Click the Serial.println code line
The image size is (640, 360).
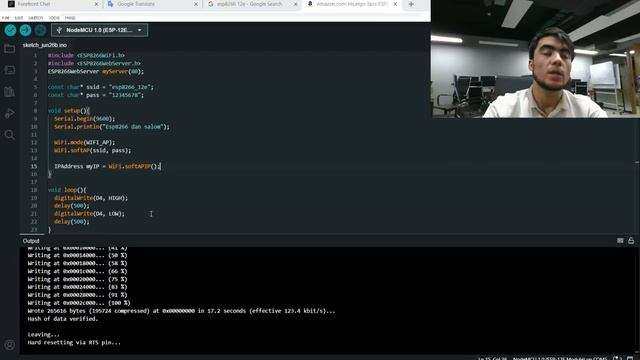111,127
